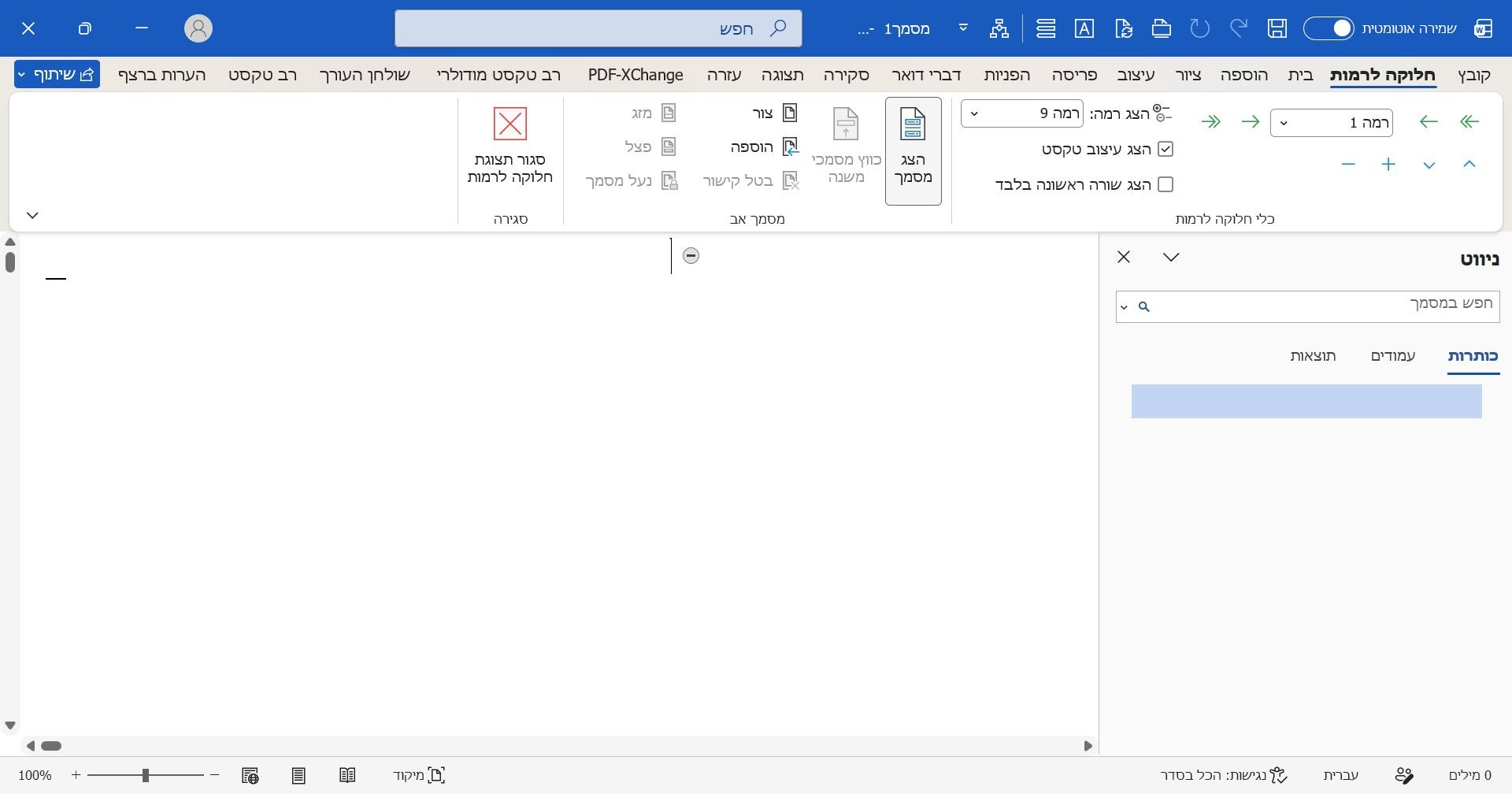Uncheck הצג עיצוב טקסט checkbox

1165,149
